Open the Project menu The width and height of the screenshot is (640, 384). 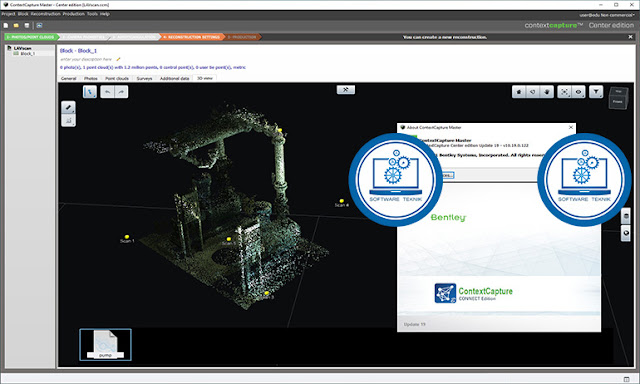click(x=8, y=14)
